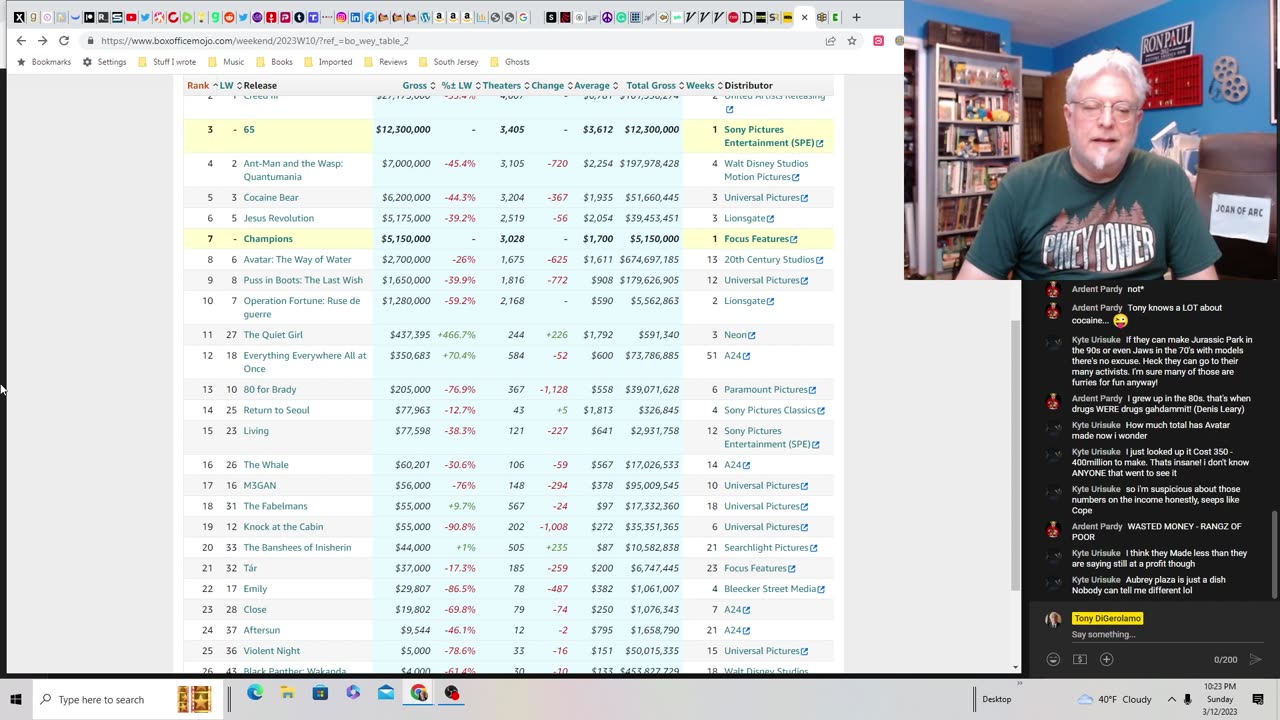The width and height of the screenshot is (1280, 720).
Task: Send the chat message arrow
Action: click(x=1256, y=659)
